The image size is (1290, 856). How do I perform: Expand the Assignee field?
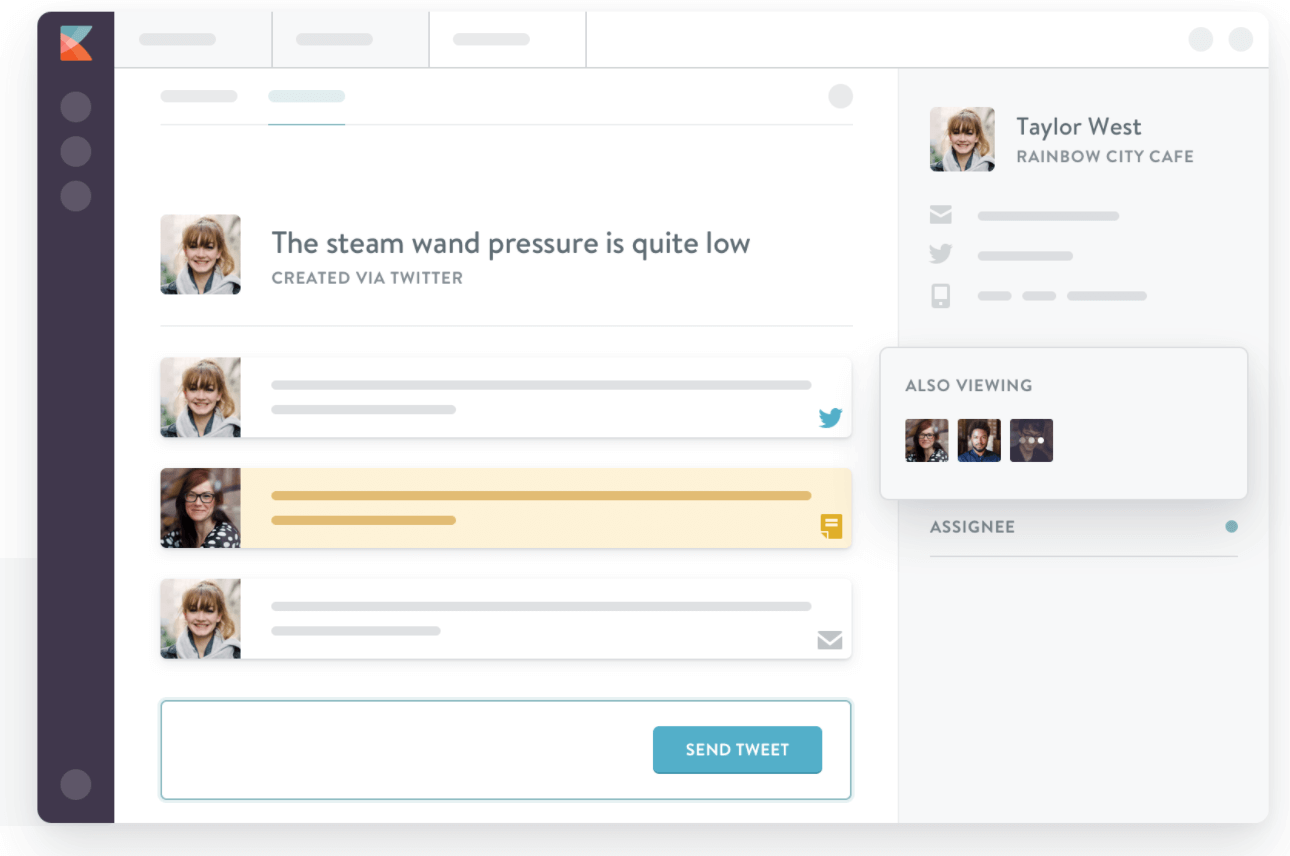(1084, 527)
